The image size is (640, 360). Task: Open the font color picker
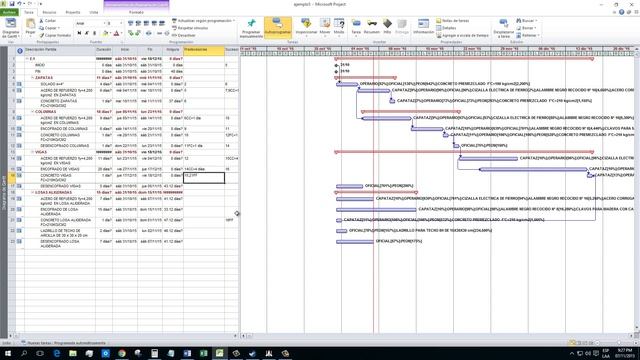[117, 33]
